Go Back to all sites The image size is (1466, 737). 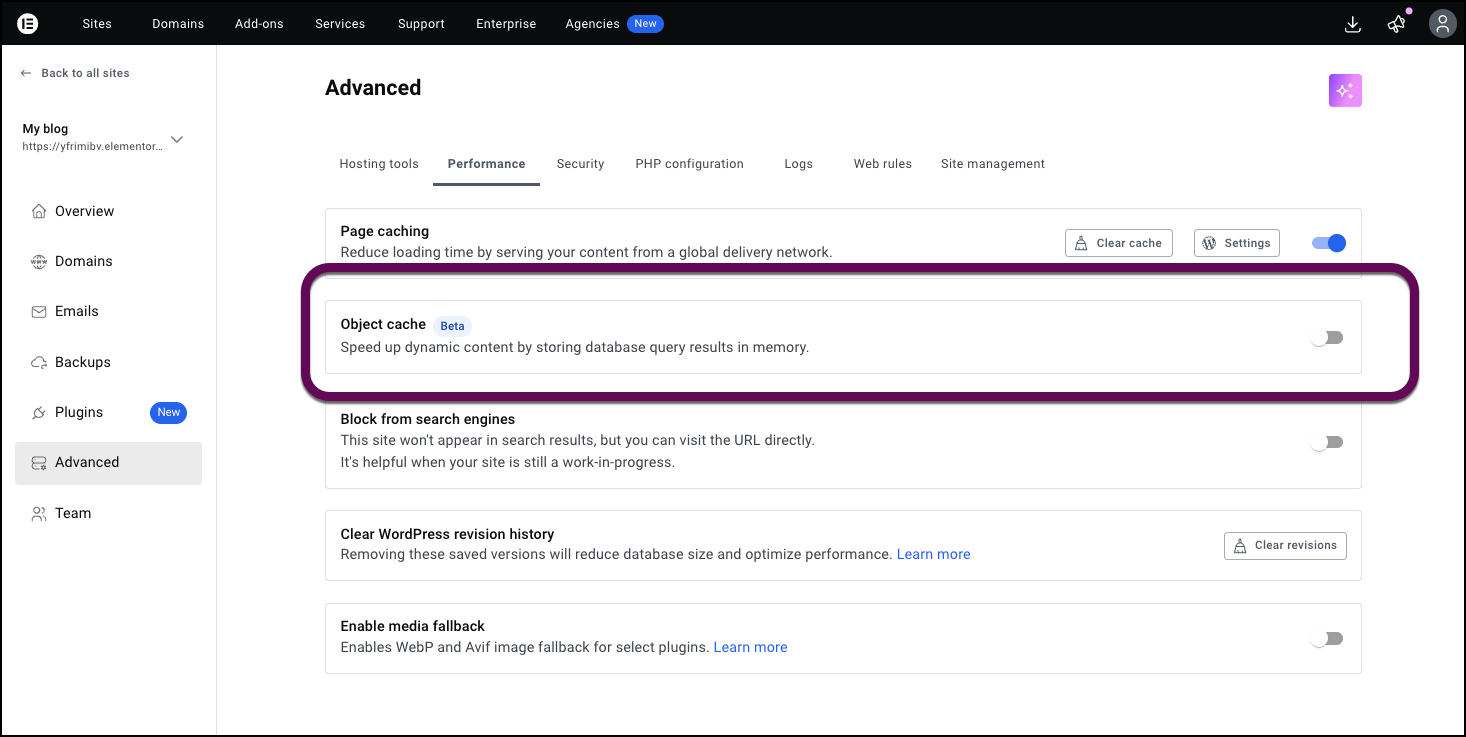[75, 72]
